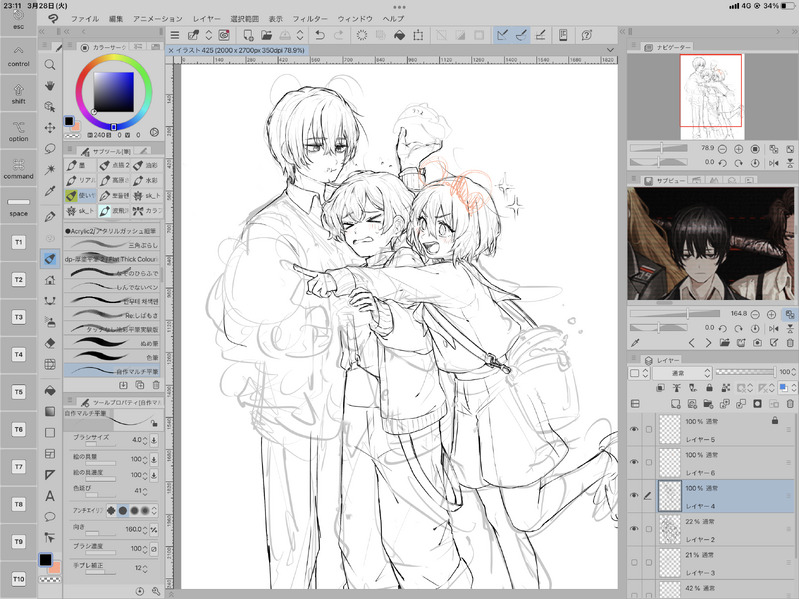Open the 編集 menu

(116, 19)
